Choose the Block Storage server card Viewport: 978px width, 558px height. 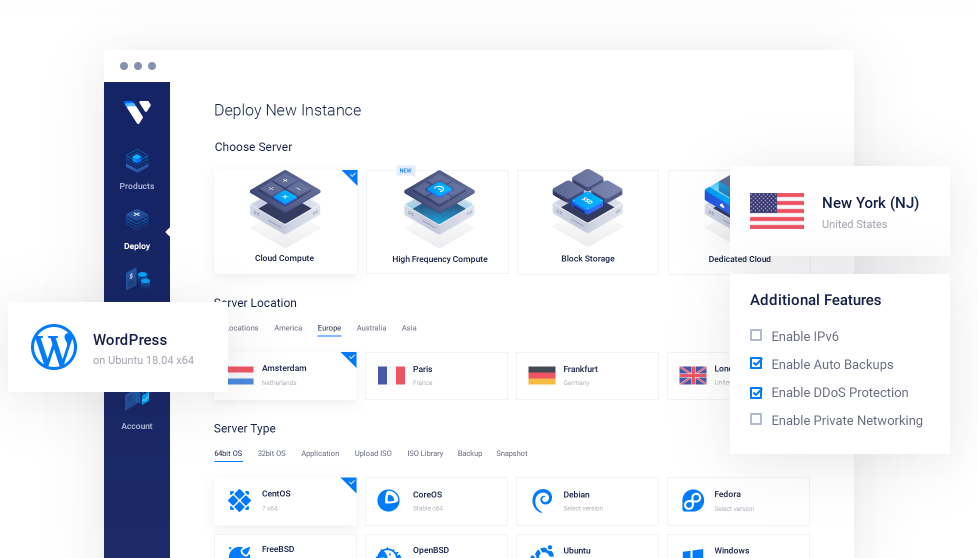click(x=588, y=221)
